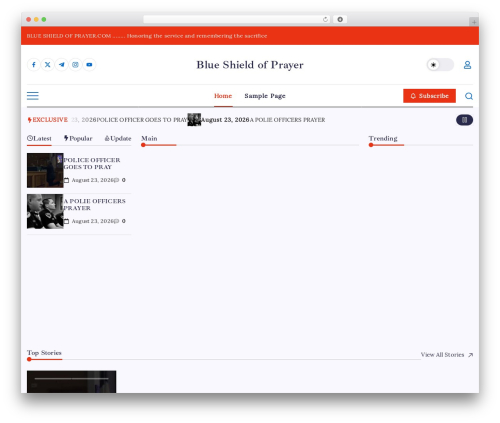Click the ticker thumbnail image
Viewport: 500px width, 423px height.
point(194,120)
